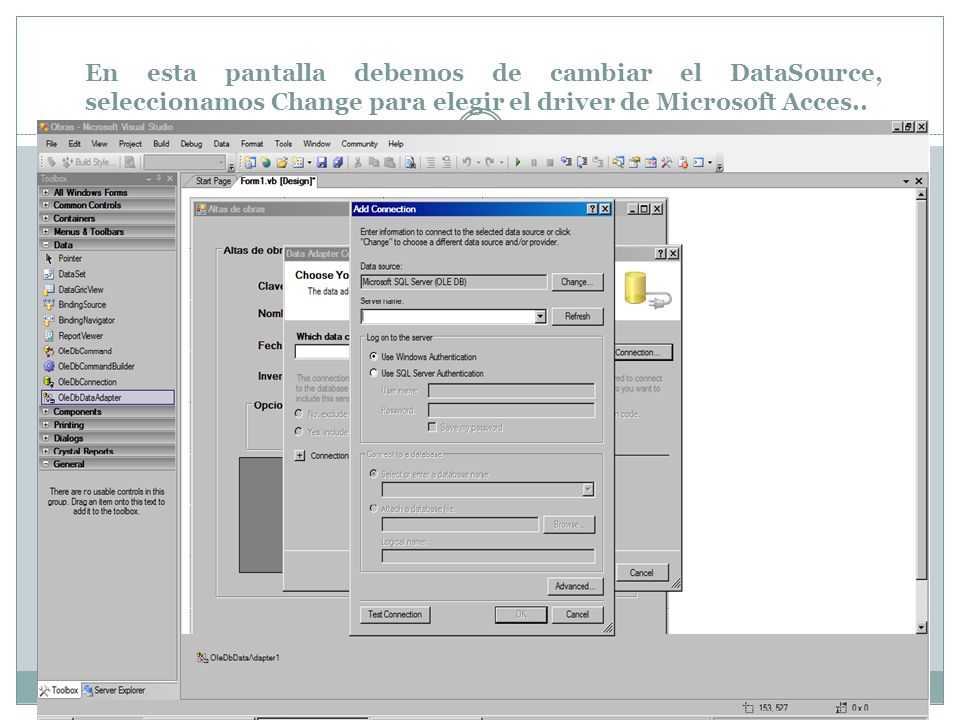The width and height of the screenshot is (960, 720).
Task: Click the Save floppy disk icon
Action: [x=321, y=162]
